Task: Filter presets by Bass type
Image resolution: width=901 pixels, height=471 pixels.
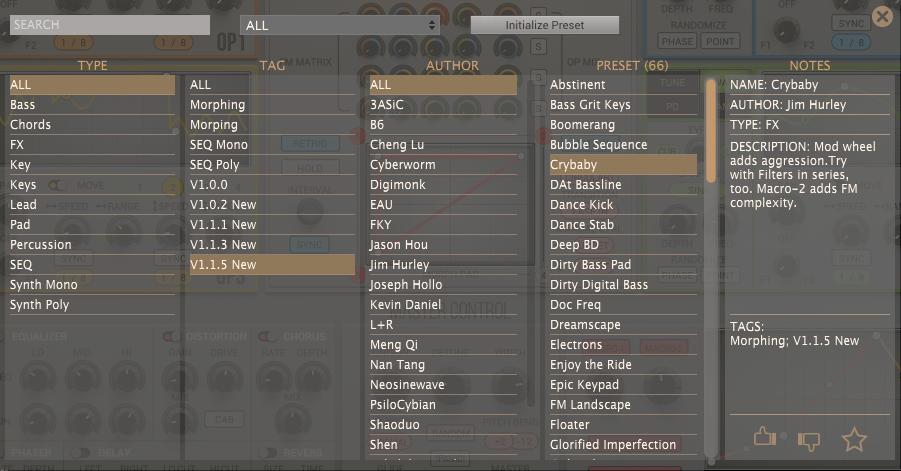Action: click(x=93, y=105)
